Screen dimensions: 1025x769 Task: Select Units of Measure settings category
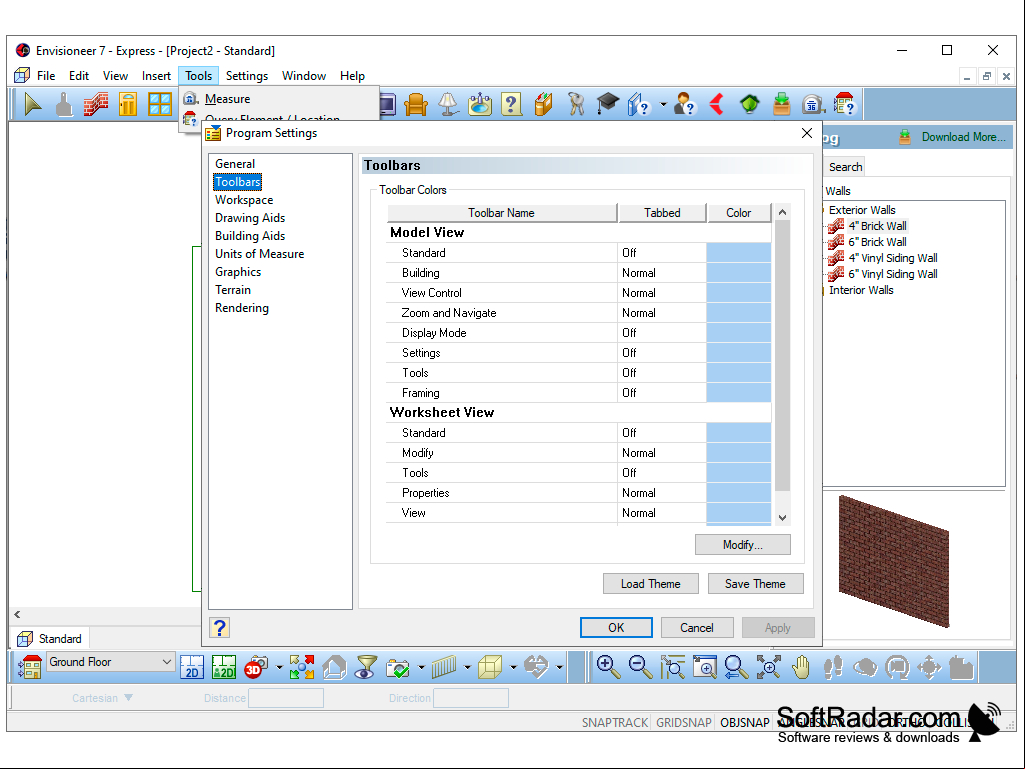coord(260,254)
